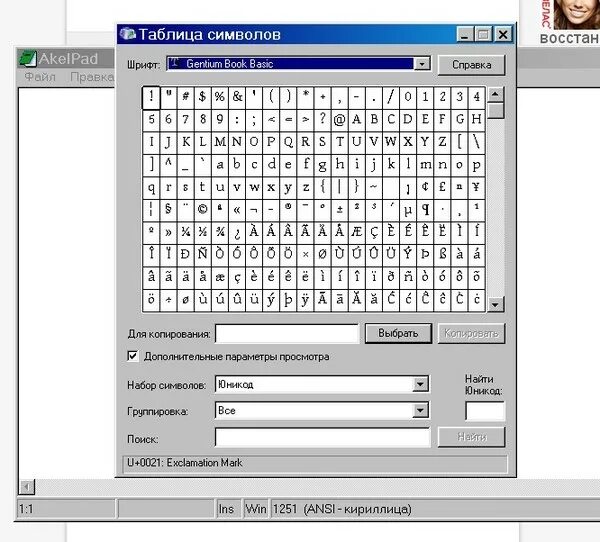Screen dimensions: 600x542
Task: Select the lowercase w character cell
Action: tap(254, 188)
